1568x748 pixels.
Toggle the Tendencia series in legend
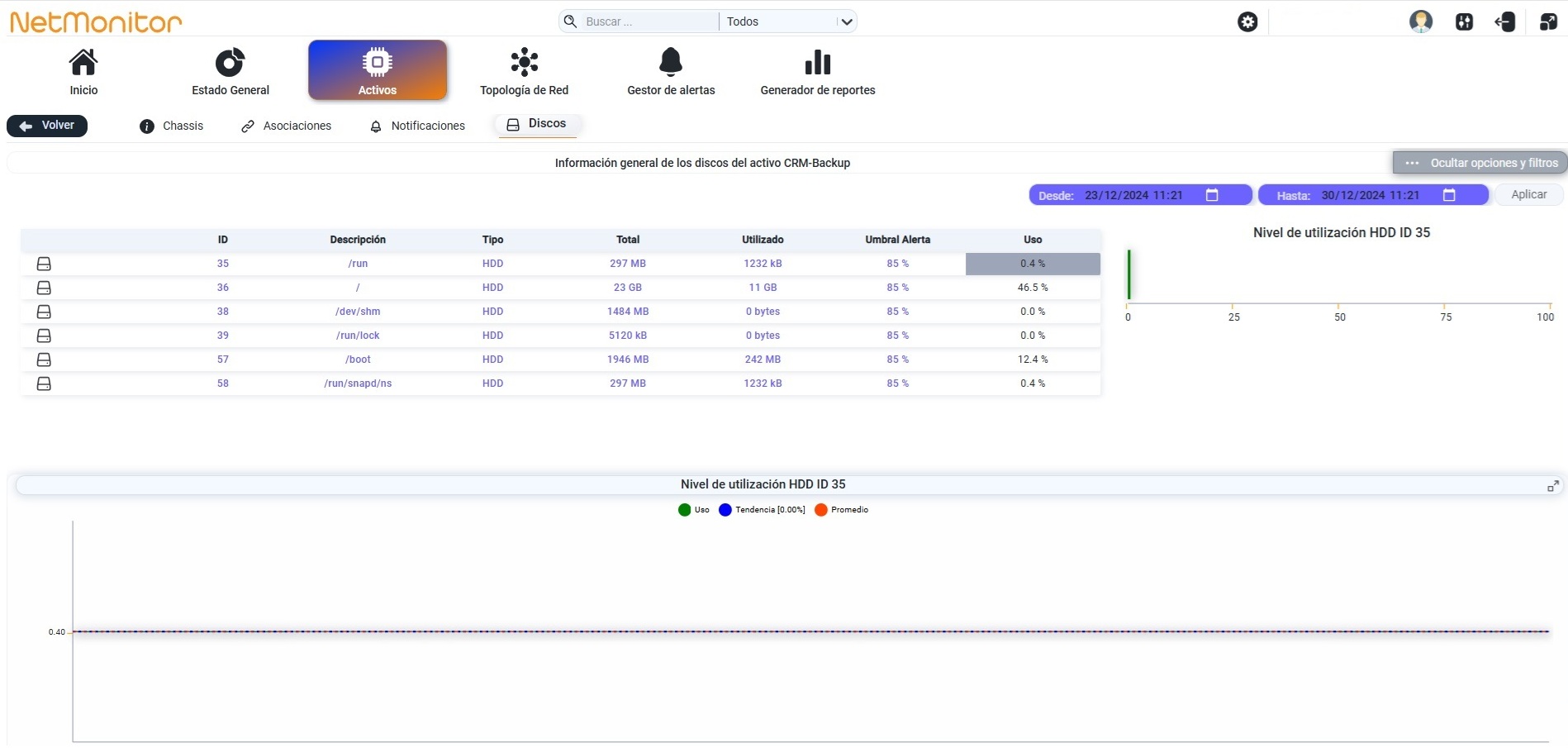point(762,510)
